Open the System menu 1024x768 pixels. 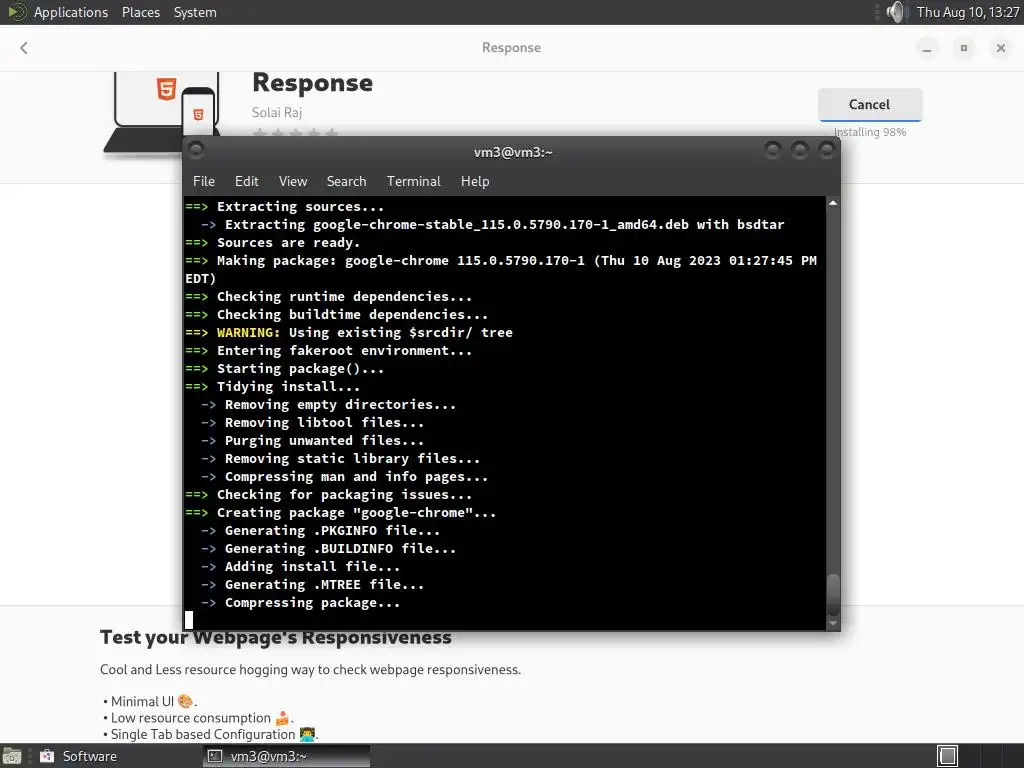[x=195, y=12]
